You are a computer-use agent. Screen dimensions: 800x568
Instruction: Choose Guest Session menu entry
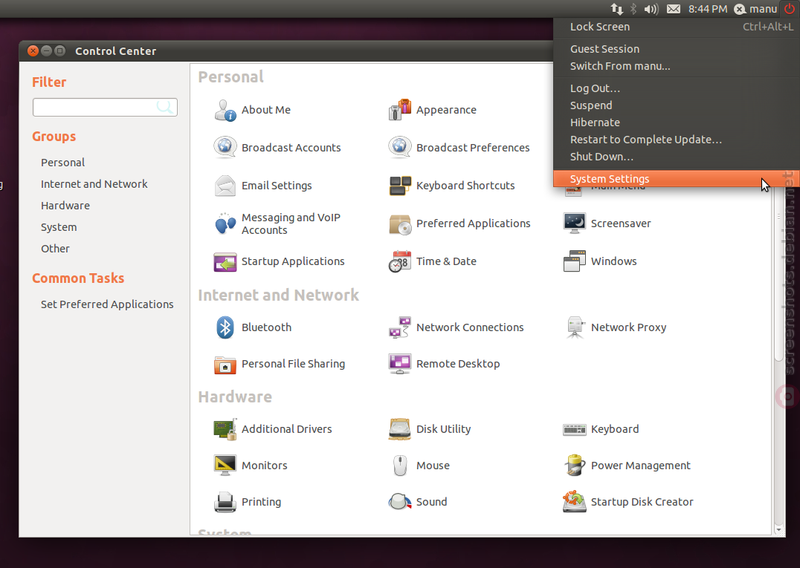click(x=676, y=49)
